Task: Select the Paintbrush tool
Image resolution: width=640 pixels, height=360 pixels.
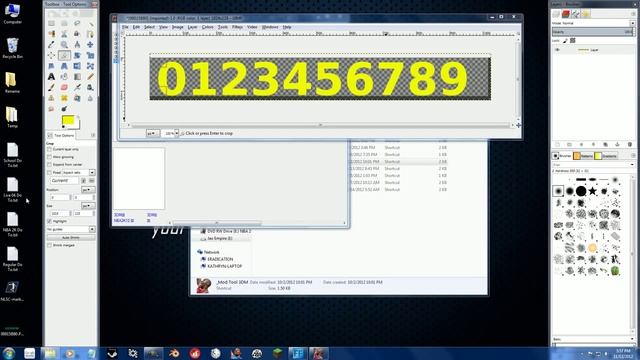Action: pos(51,87)
